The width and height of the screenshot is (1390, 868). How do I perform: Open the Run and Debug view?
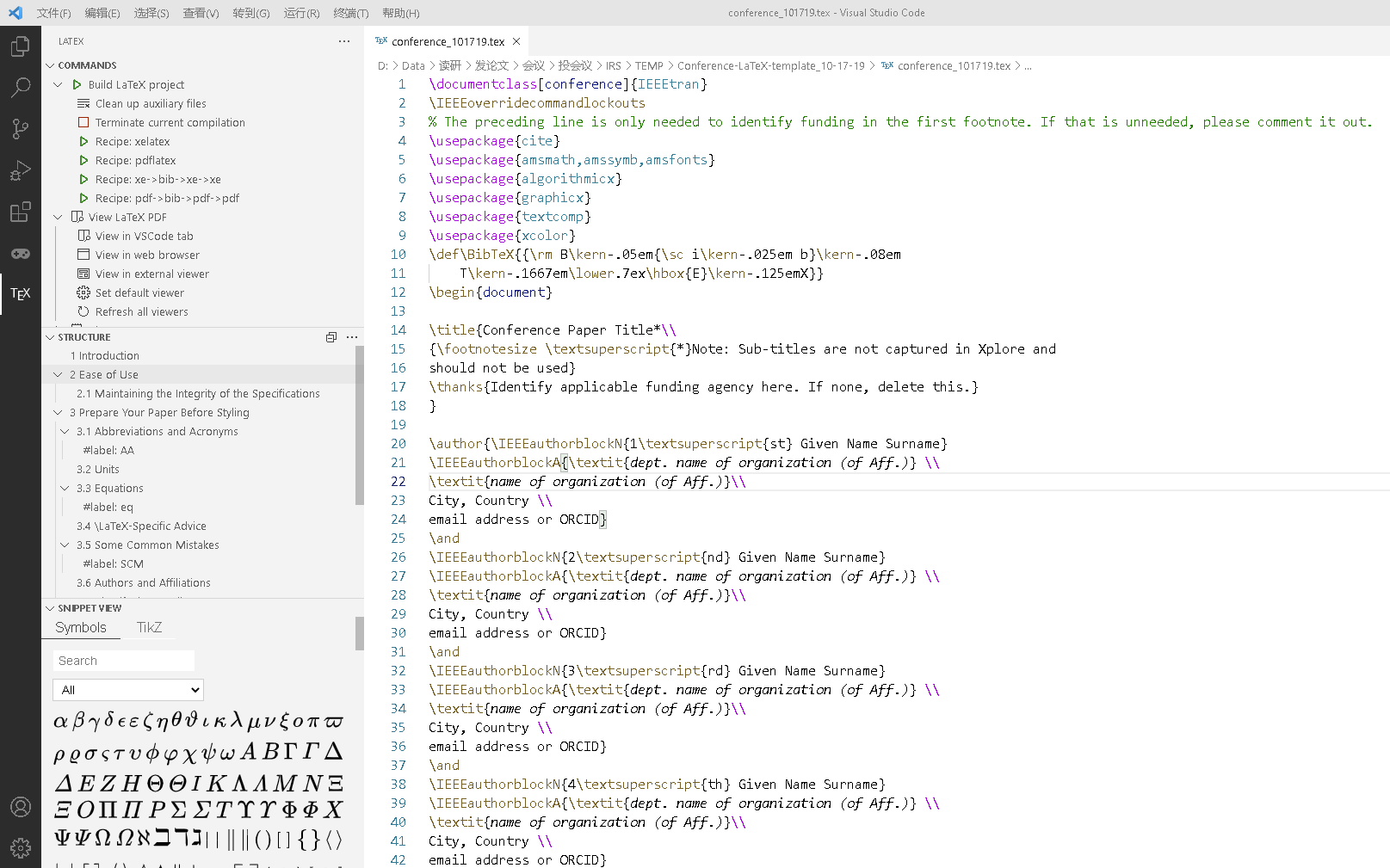pos(21,169)
